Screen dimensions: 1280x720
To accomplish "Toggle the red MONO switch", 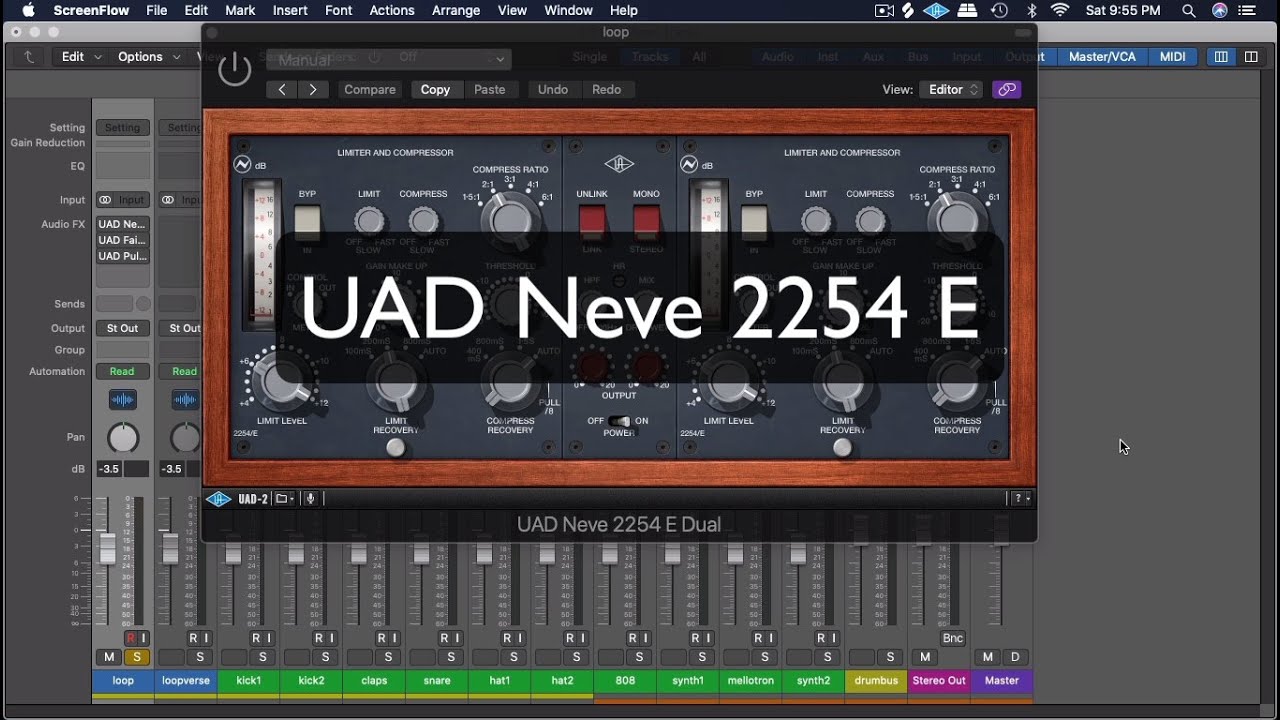I will tap(647, 223).
